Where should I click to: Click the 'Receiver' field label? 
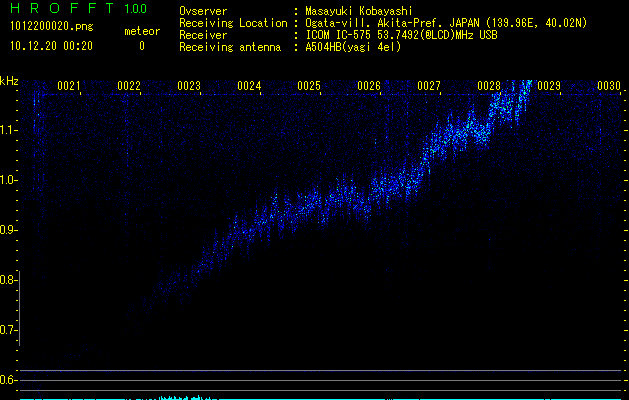203,35
